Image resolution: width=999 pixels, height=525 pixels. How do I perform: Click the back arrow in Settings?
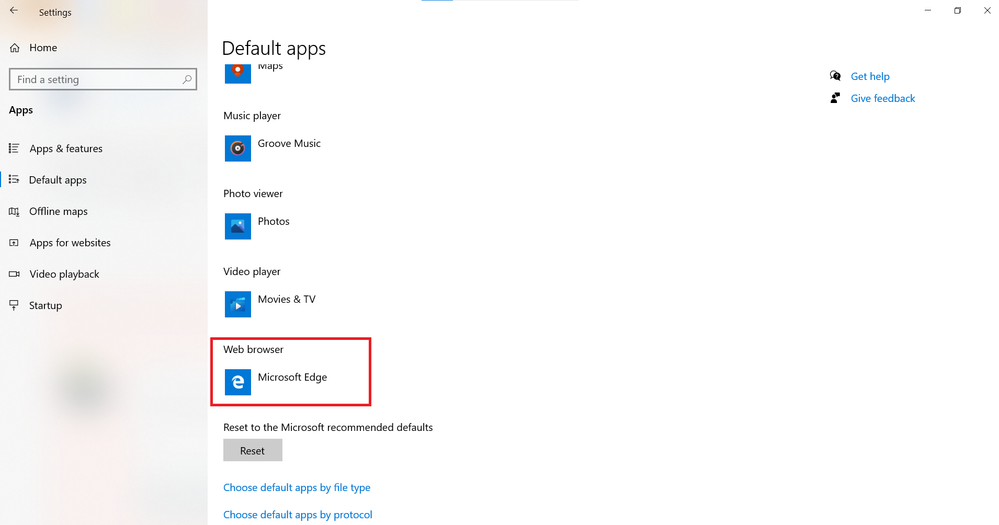tap(13, 11)
